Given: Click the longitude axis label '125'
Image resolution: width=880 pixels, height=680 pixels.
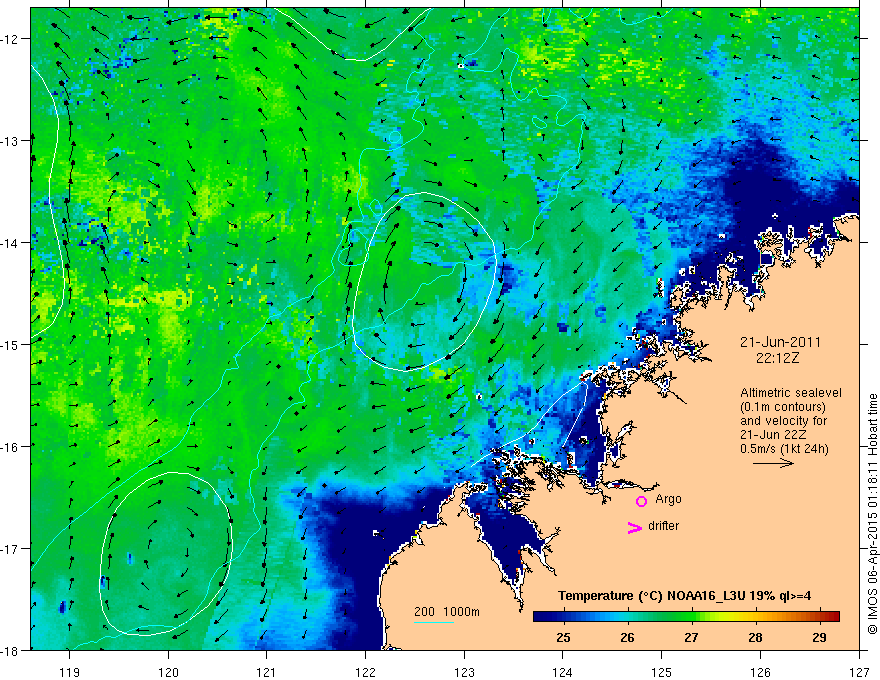Looking at the screenshot, I should click(x=662, y=672).
